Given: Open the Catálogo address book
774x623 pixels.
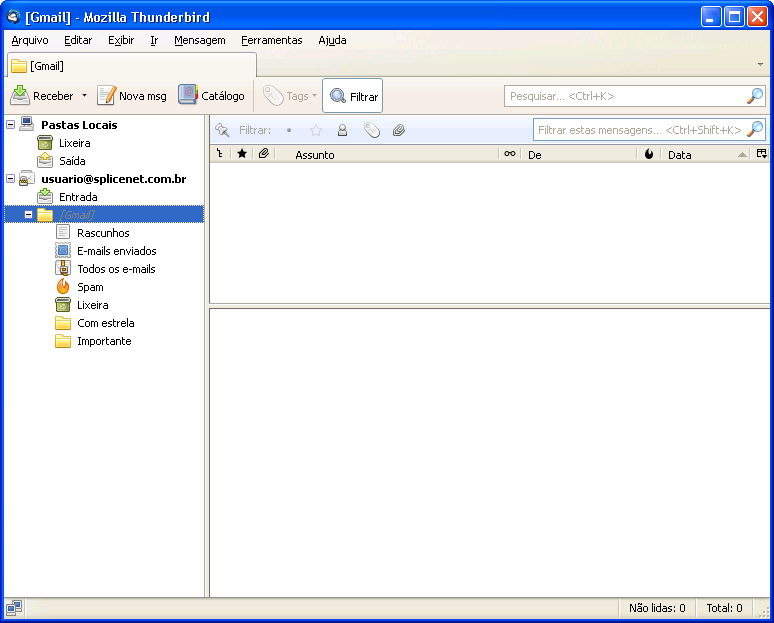Looking at the screenshot, I should coord(211,95).
